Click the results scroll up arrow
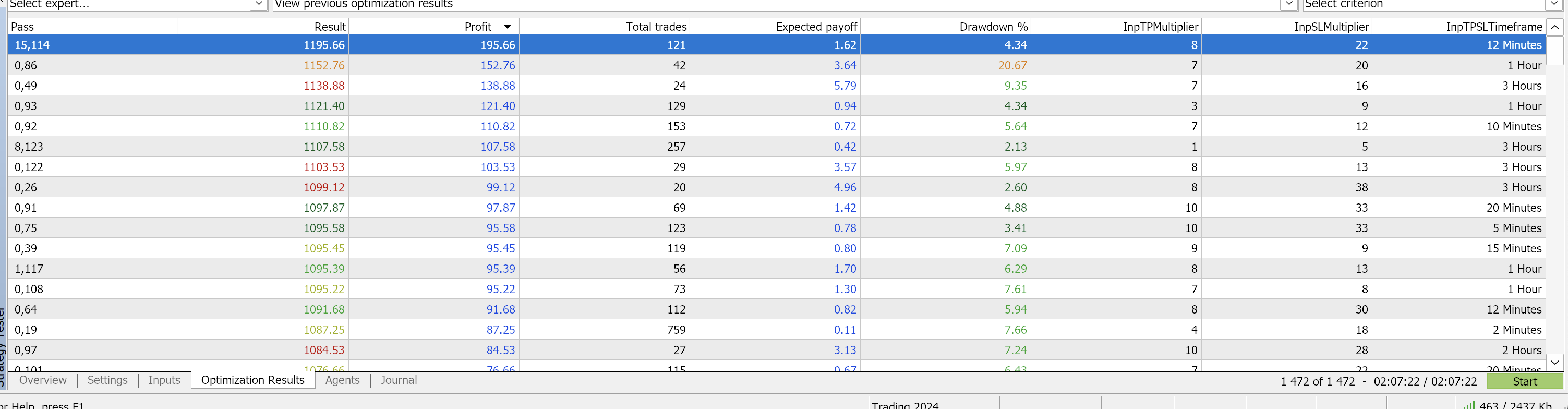Viewport: 1568px width, 409px height. pyautogui.click(x=1555, y=27)
